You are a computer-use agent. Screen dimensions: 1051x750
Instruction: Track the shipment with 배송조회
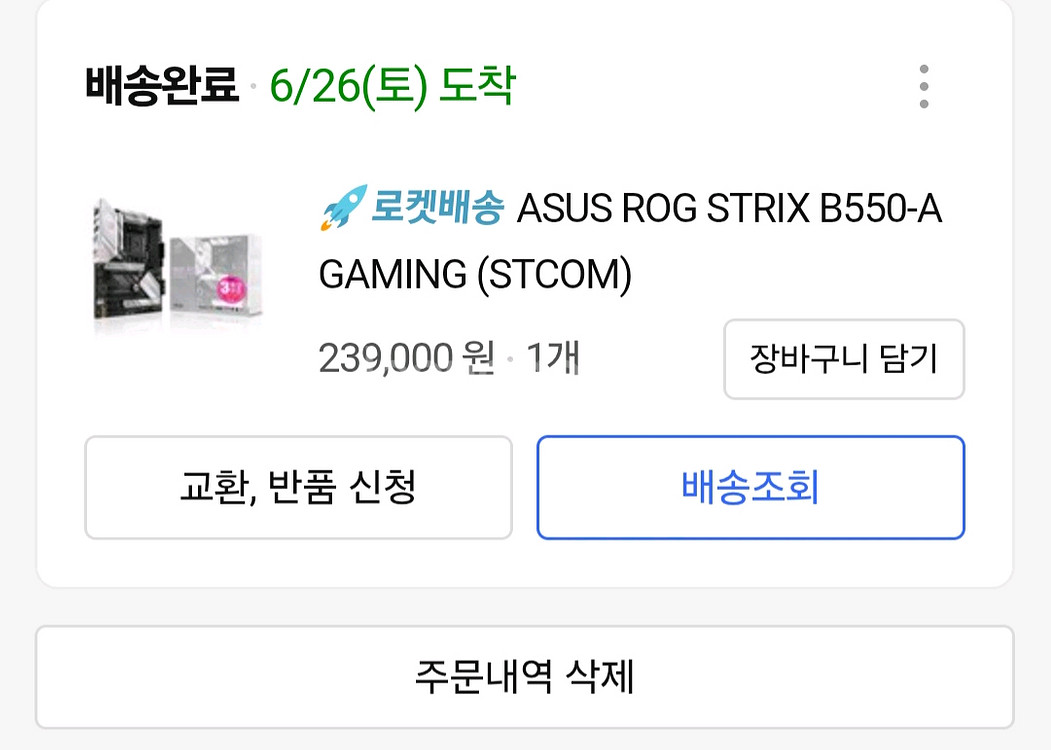pos(750,488)
